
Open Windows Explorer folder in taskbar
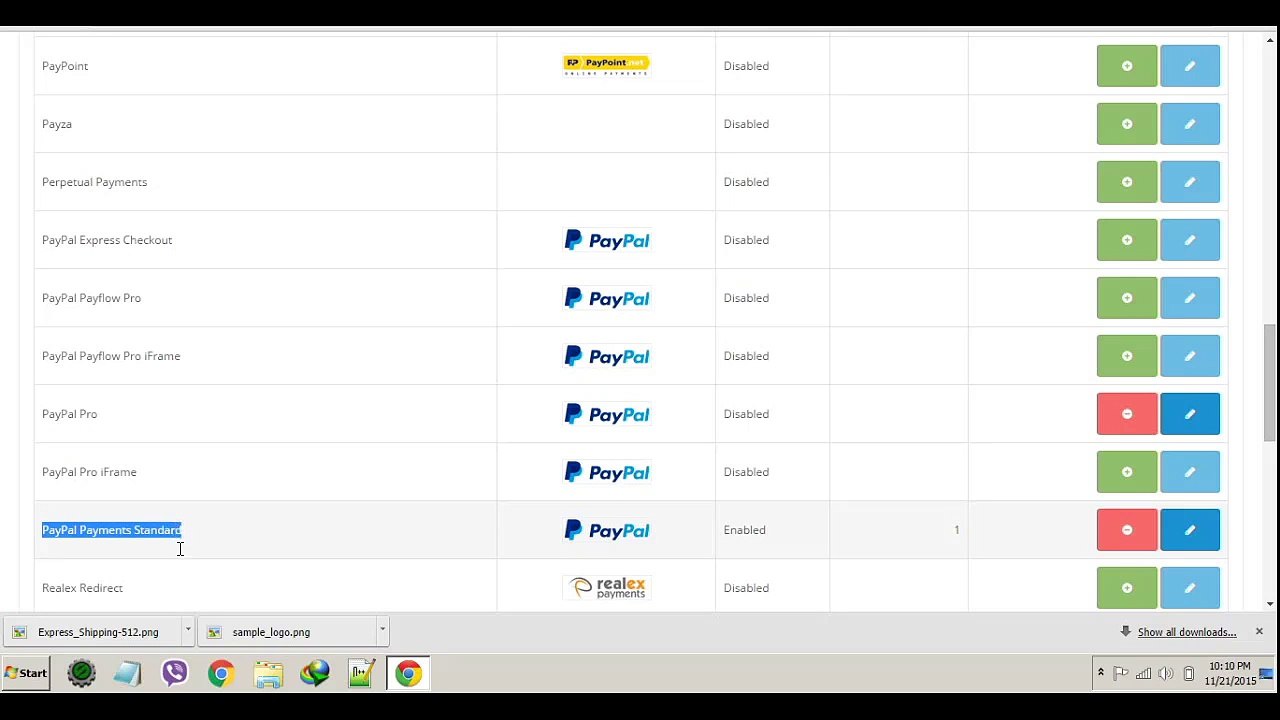[268, 673]
